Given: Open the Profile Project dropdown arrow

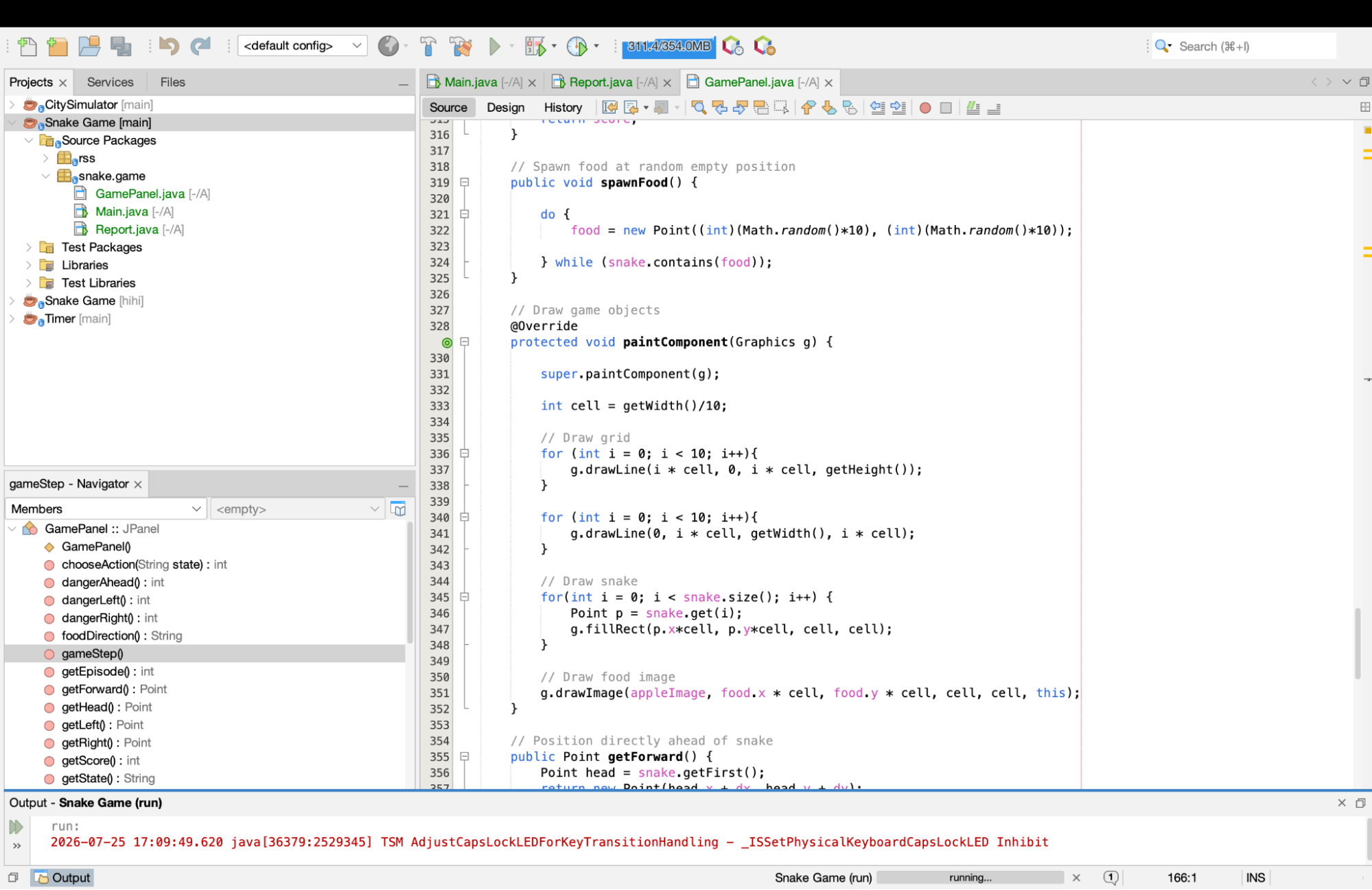Looking at the screenshot, I should pyautogui.click(x=596, y=46).
